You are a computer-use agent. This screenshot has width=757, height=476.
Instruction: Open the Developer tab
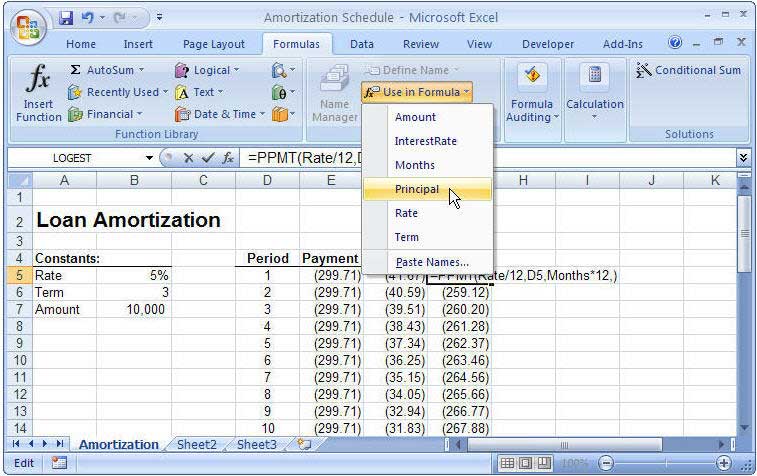548,44
